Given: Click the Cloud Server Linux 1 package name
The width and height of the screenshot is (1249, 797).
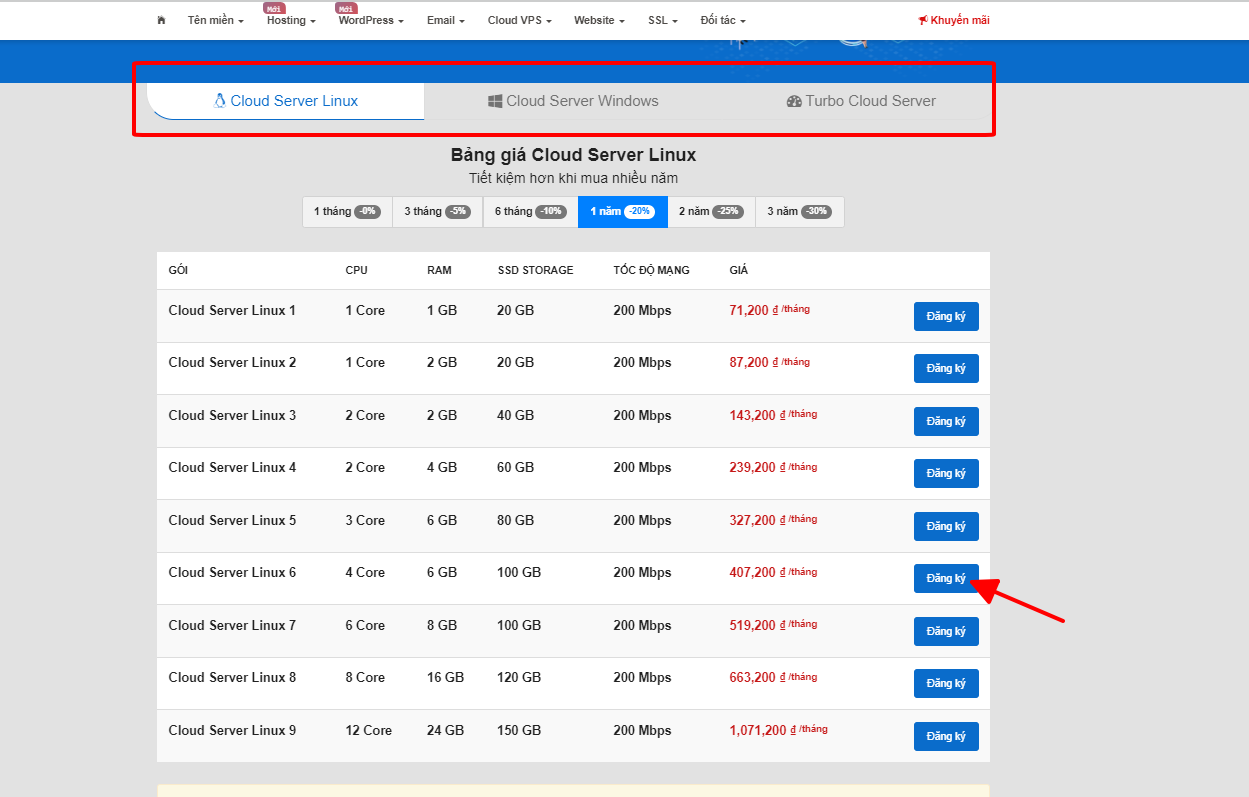Looking at the screenshot, I should point(232,310).
